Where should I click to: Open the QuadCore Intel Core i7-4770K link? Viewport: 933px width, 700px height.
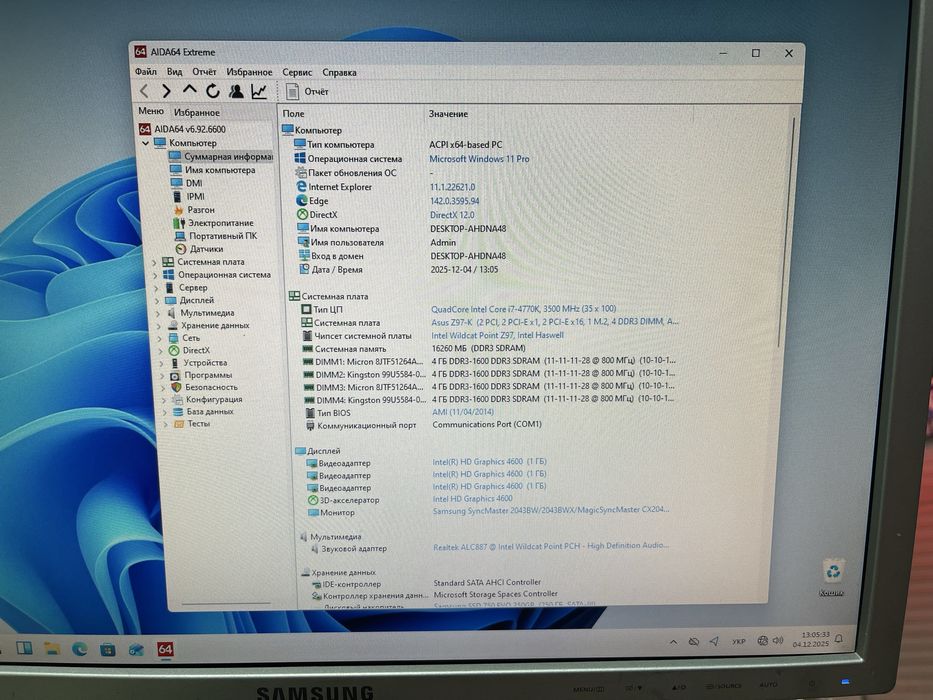524,309
